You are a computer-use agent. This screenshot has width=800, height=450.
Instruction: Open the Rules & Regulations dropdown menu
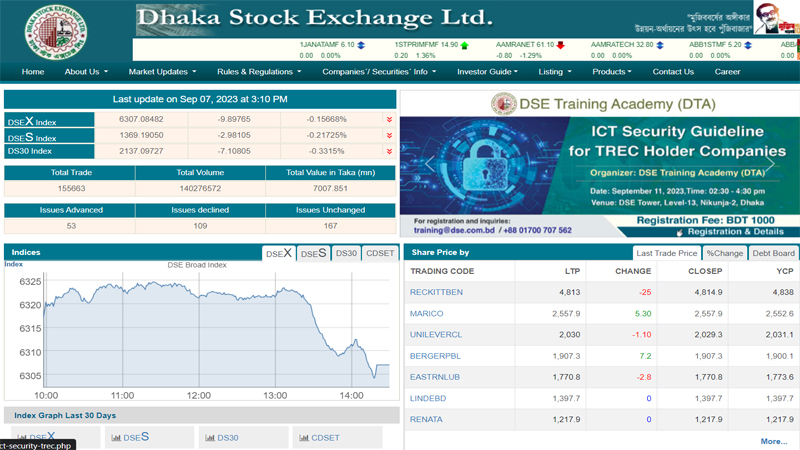coord(259,72)
